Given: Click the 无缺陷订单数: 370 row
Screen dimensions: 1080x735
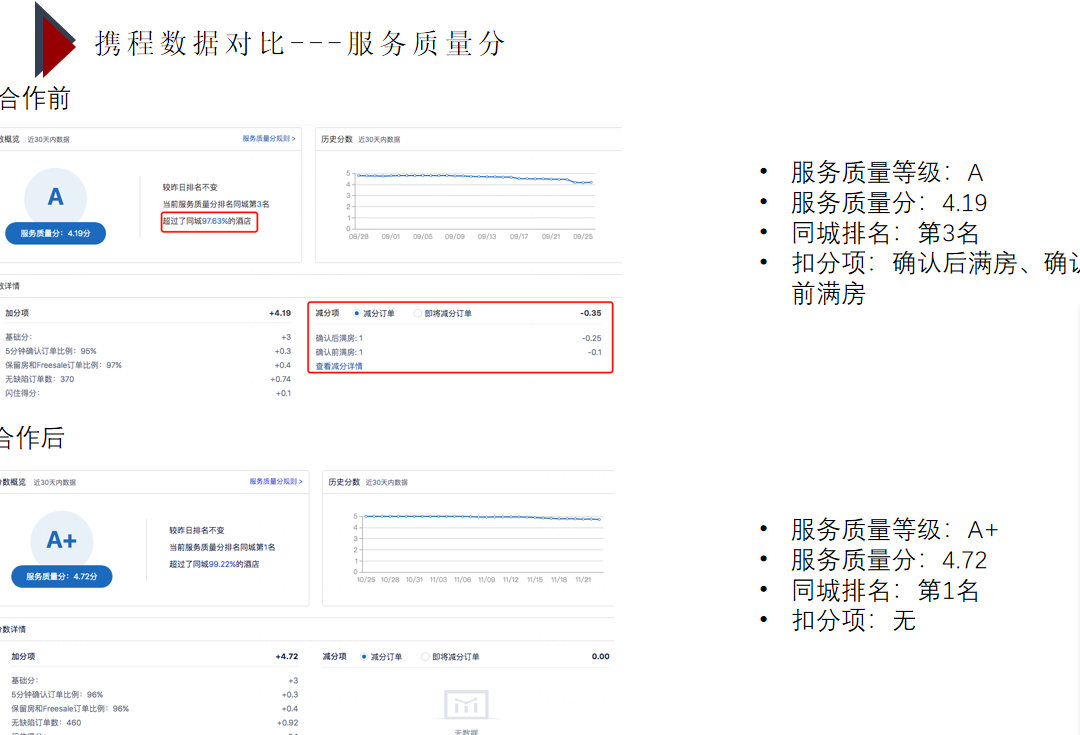Looking at the screenshot, I should [x=148, y=379].
